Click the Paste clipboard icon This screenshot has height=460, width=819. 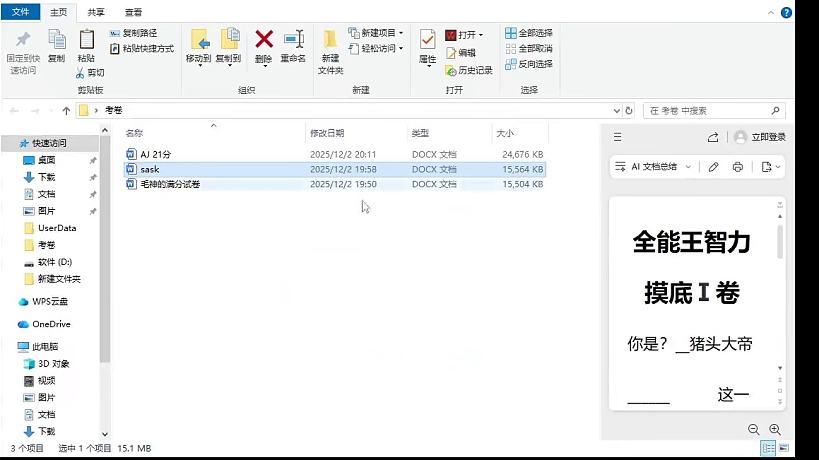tap(86, 40)
